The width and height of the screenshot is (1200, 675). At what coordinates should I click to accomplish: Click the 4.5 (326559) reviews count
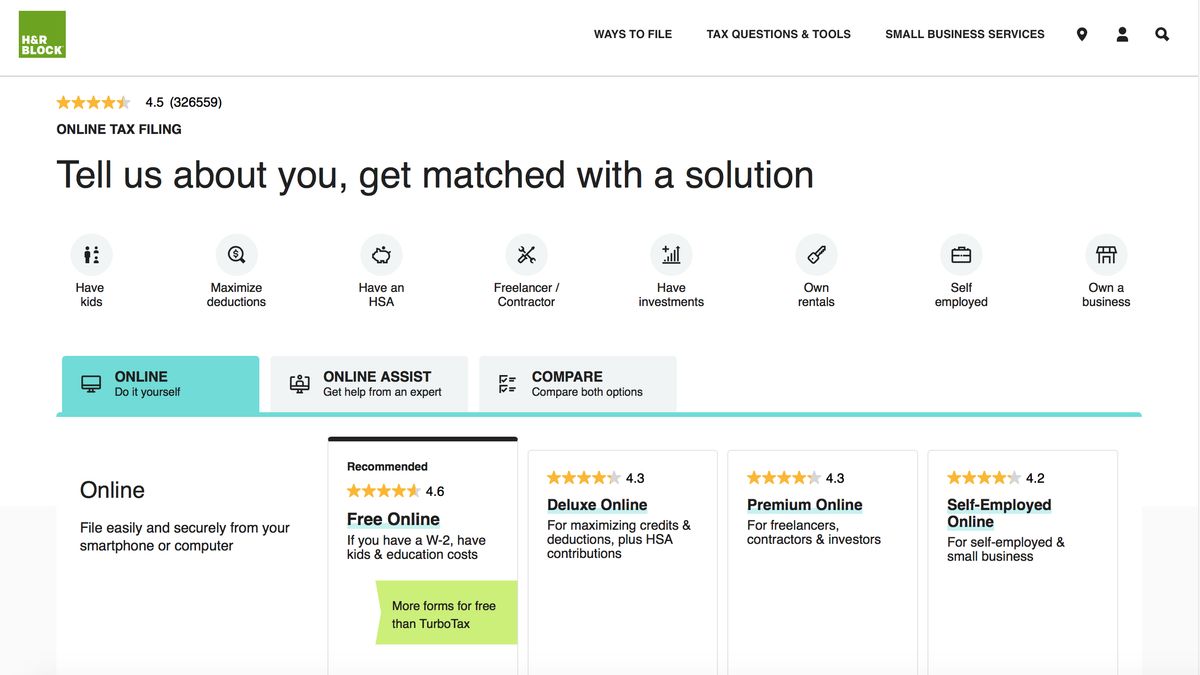tap(183, 101)
